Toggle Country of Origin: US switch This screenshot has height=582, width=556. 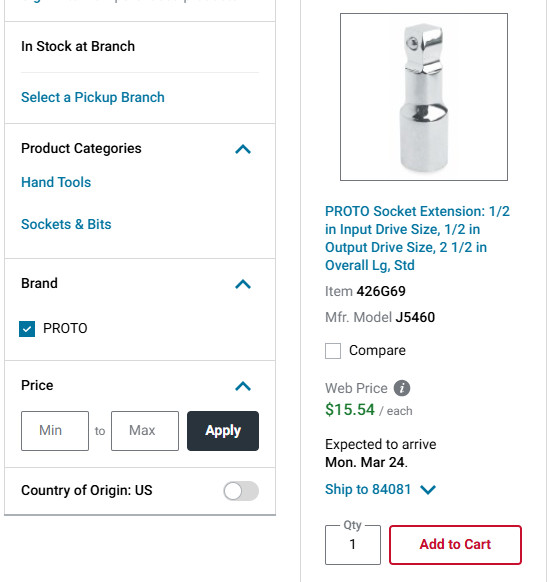(241, 491)
